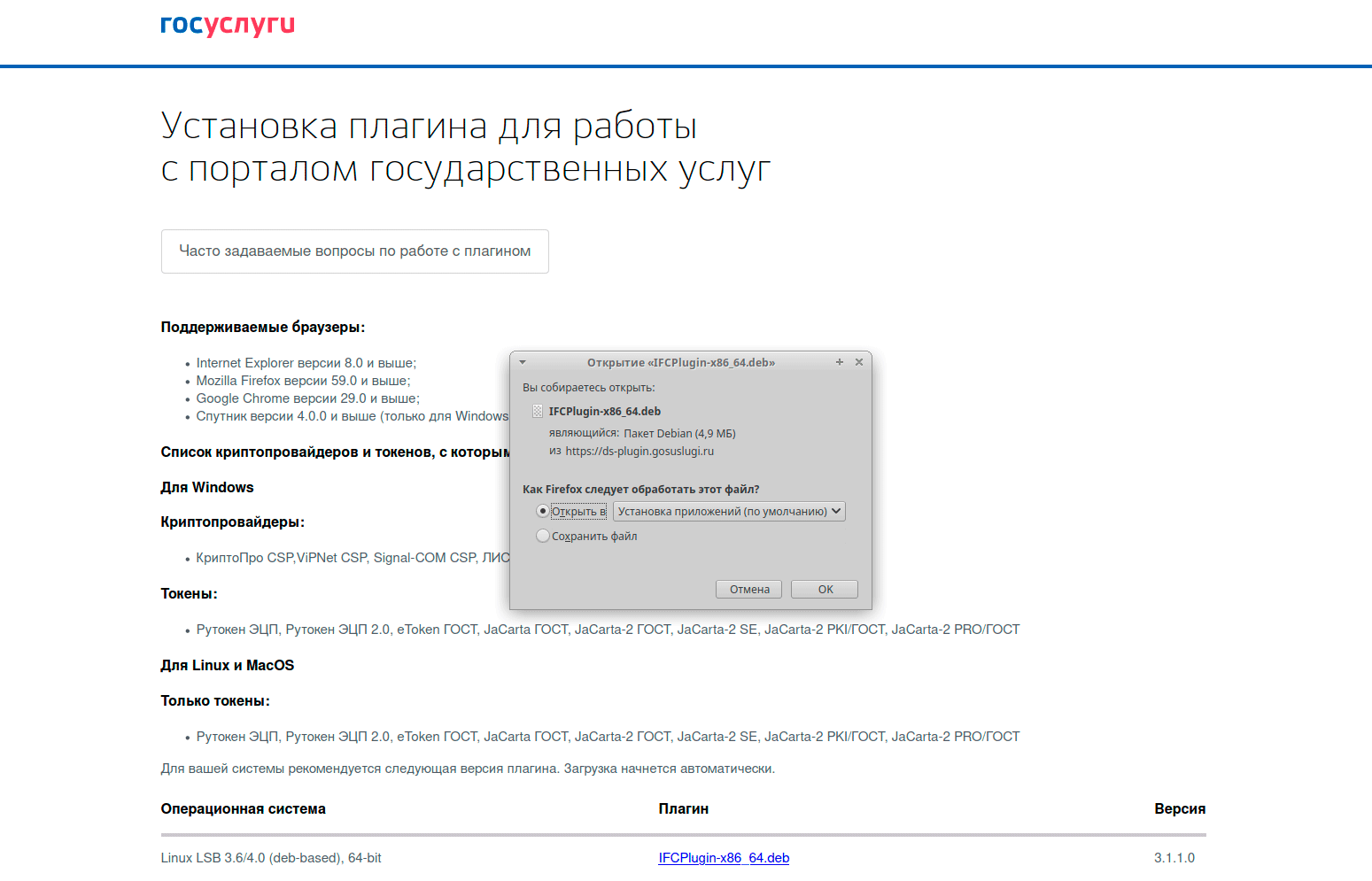This screenshot has height=881, width=1372.
Task: Download the IFCPlugin-x86_64.deb link in the table
Action: coord(724,858)
